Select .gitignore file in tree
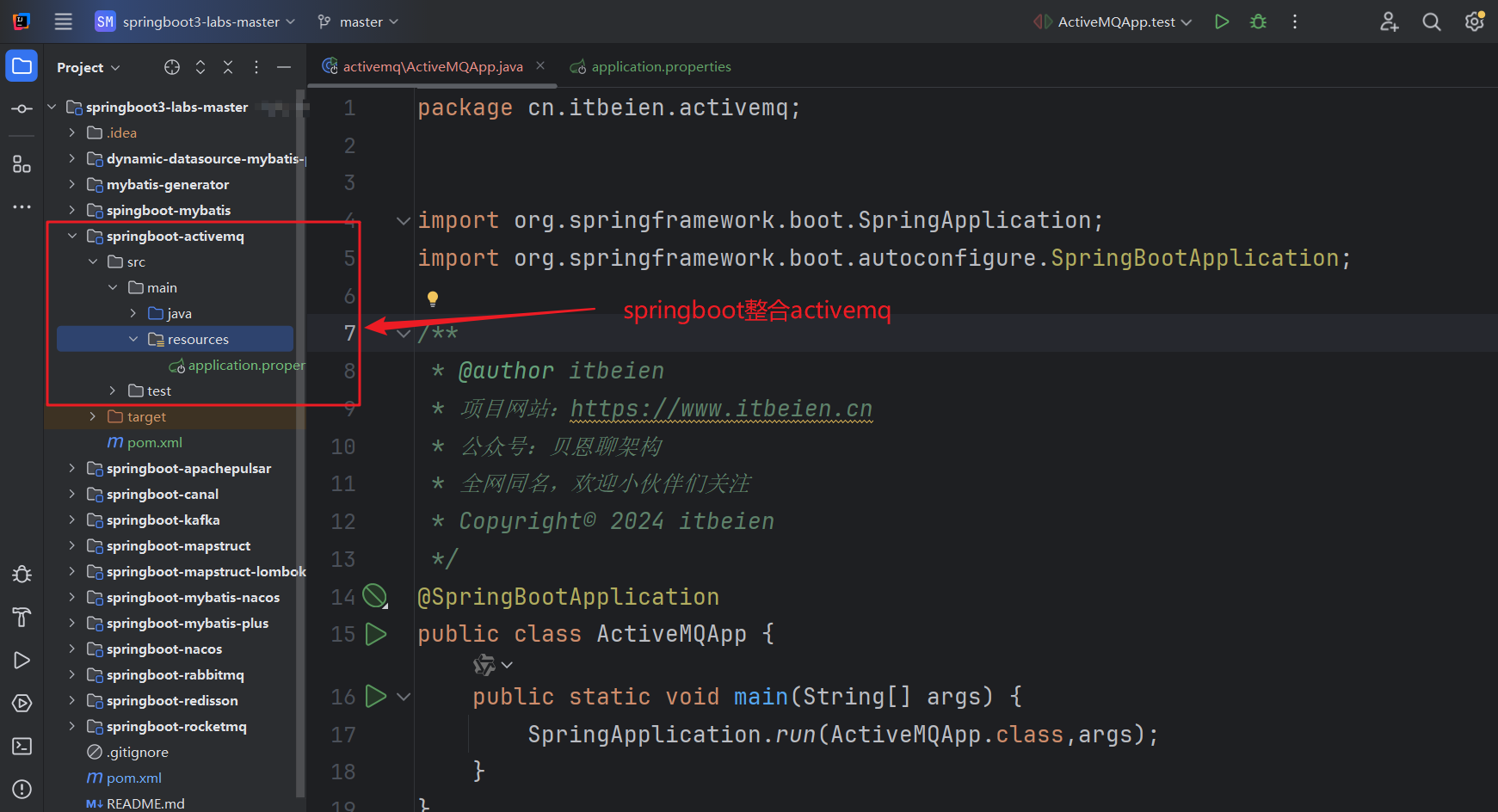 127,752
